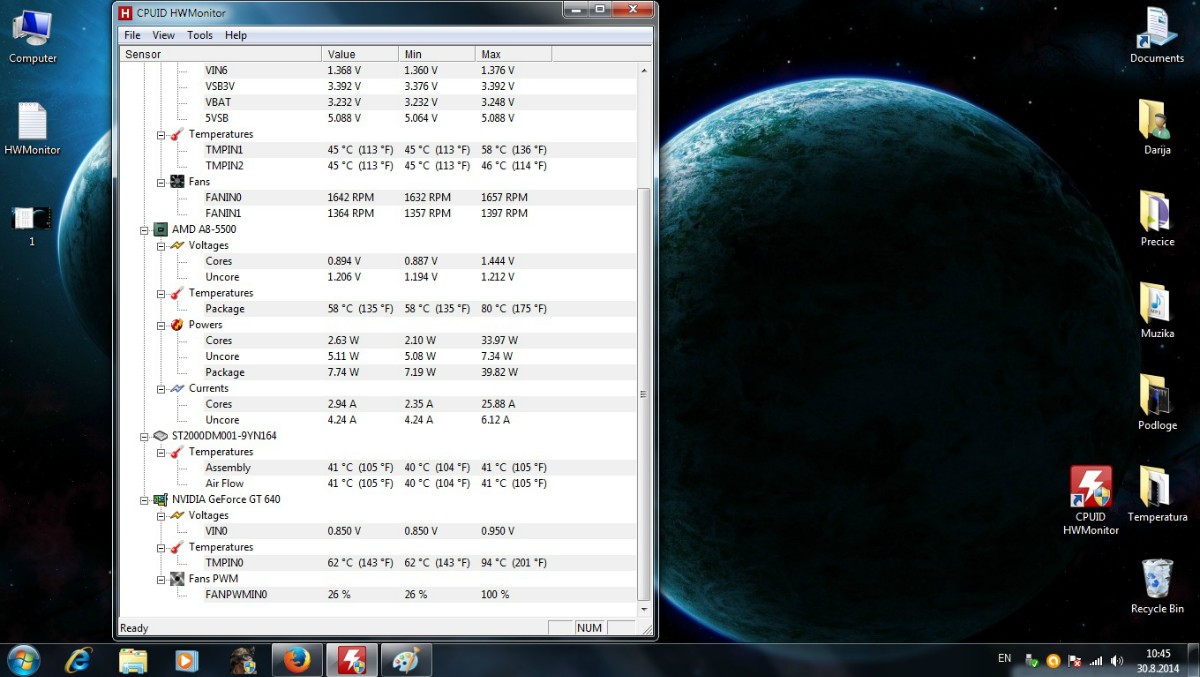Open Firefox from the taskbar
The width and height of the screenshot is (1200, 677).
tap(297, 660)
